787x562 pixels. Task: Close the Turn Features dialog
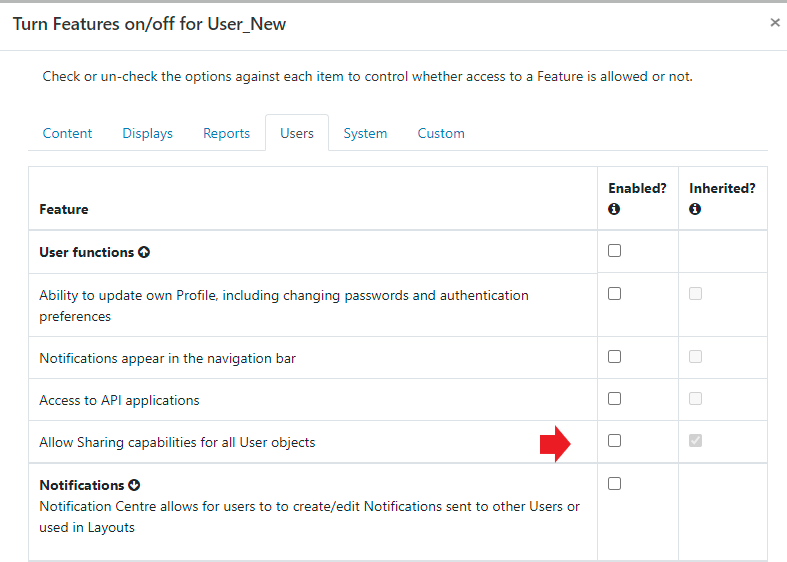pyautogui.click(x=775, y=23)
